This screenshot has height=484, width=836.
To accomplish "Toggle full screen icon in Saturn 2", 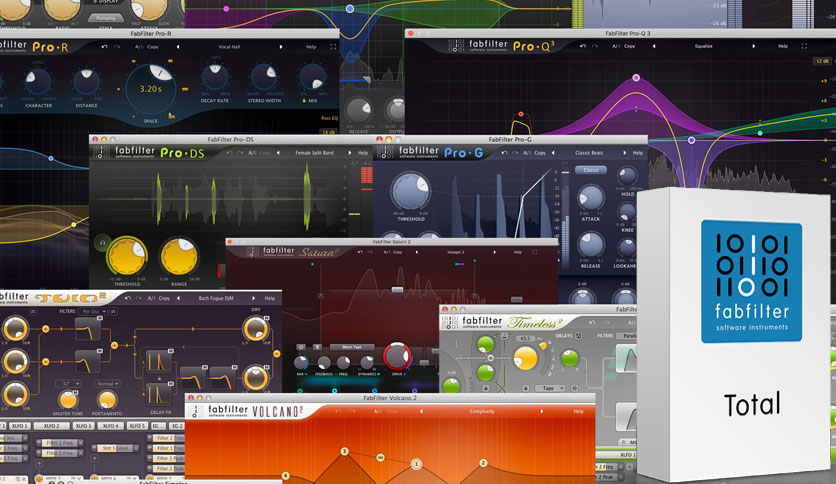I will tap(535, 252).
